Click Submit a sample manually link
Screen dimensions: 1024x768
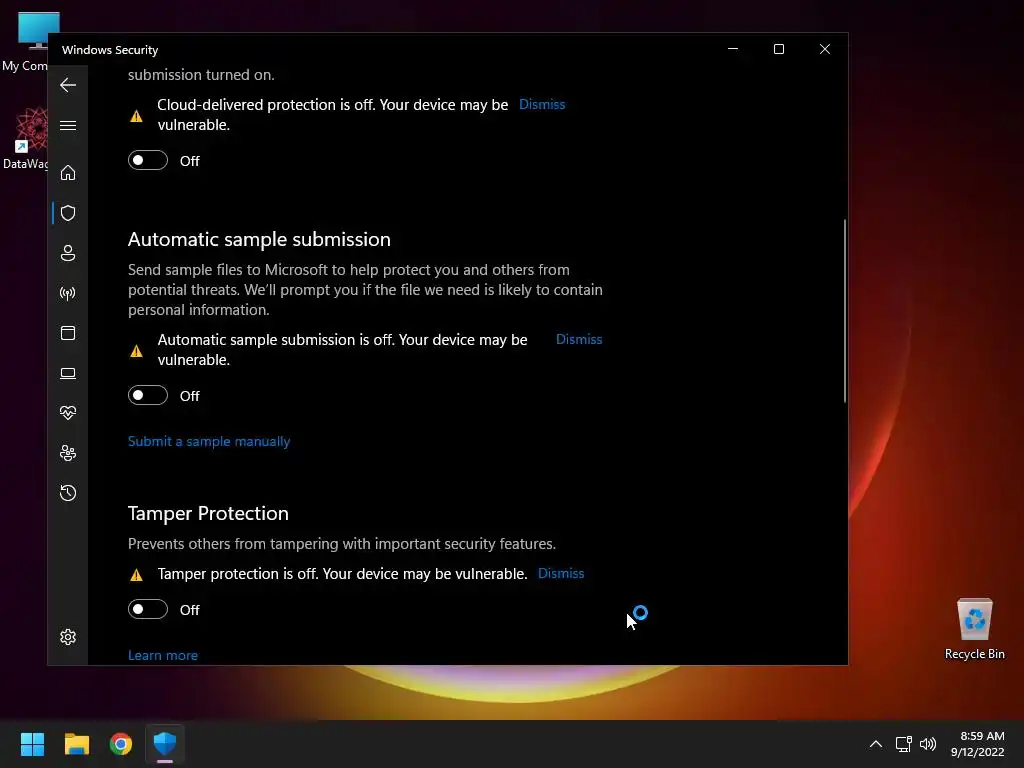pos(209,441)
